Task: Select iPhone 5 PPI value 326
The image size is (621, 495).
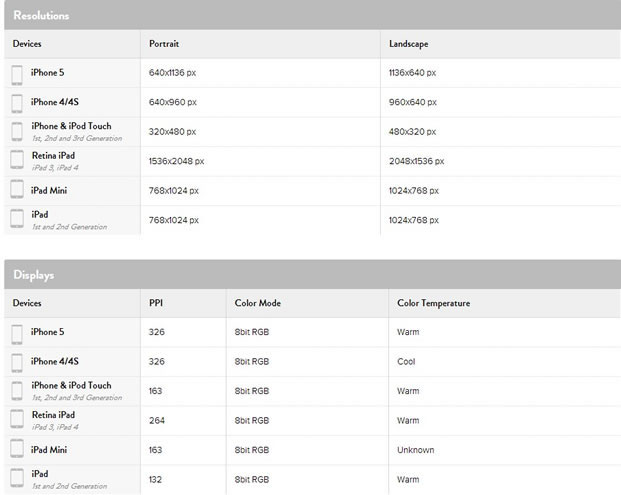Action: [157, 332]
